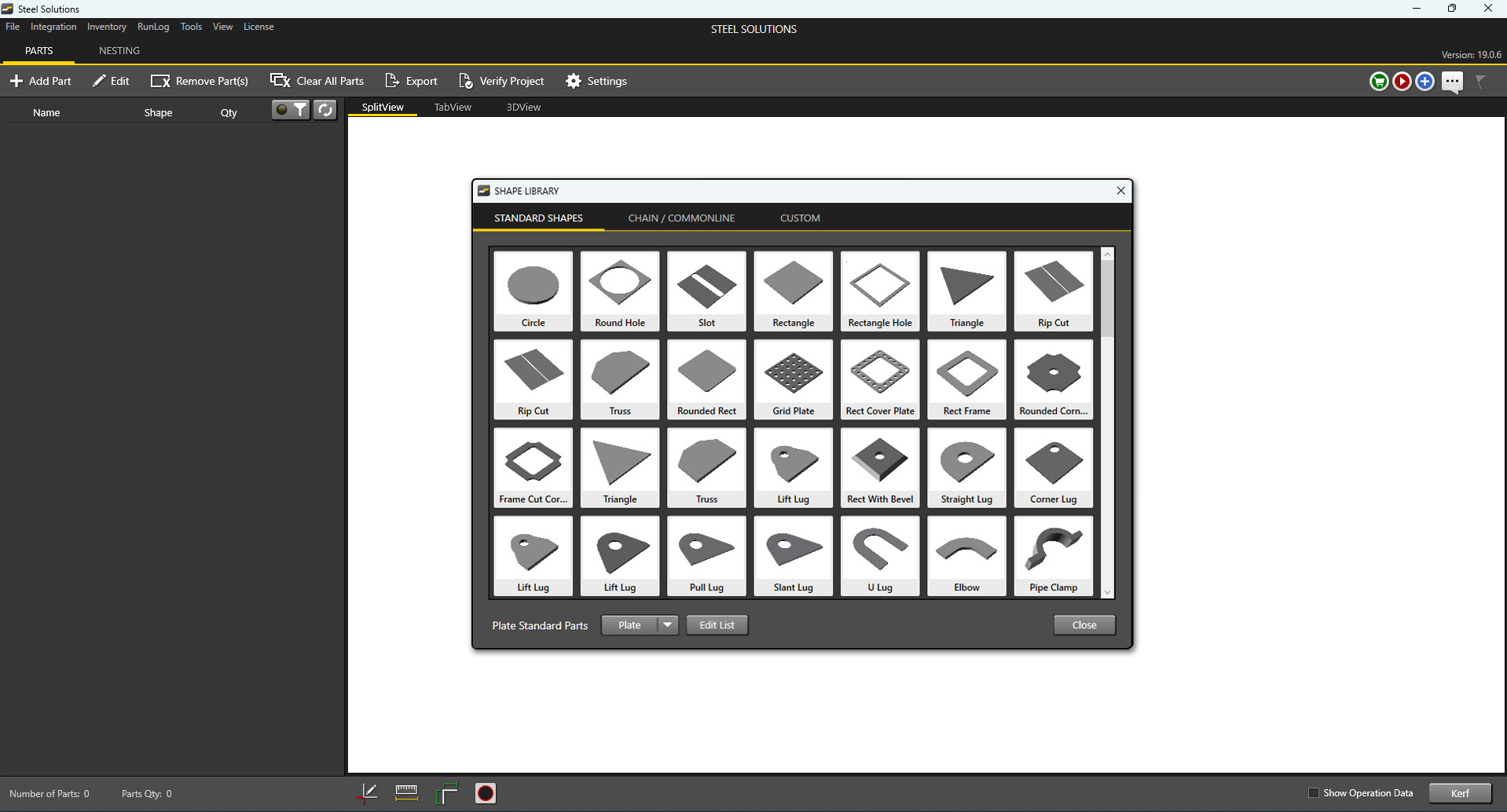Image resolution: width=1507 pixels, height=812 pixels.
Task: Click the Edit List button
Action: (x=717, y=625)
